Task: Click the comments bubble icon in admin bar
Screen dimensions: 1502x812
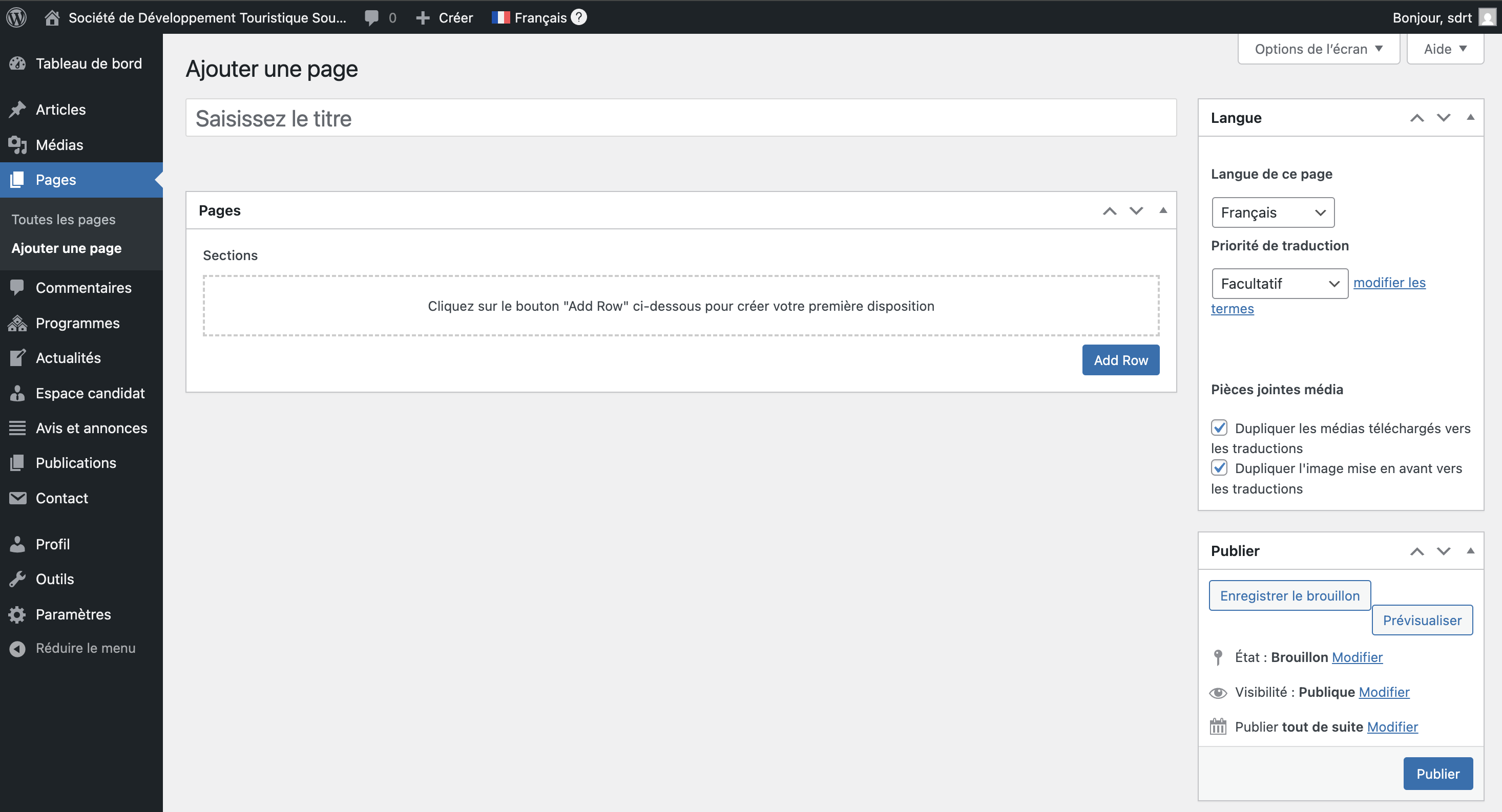Action: tap(371, 17)
